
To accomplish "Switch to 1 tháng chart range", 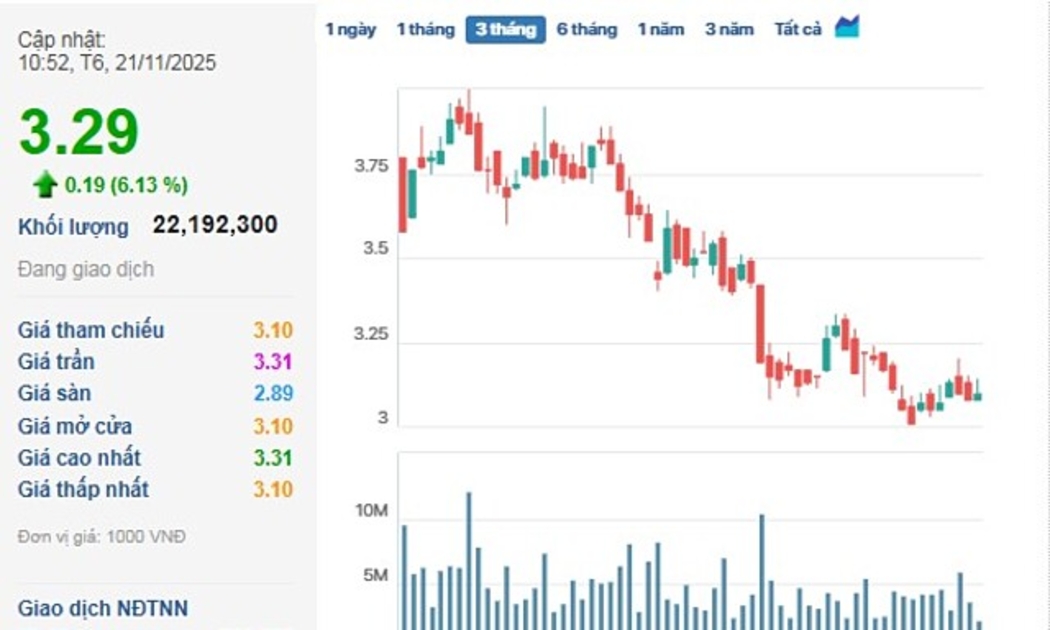I will pos(425,29).
